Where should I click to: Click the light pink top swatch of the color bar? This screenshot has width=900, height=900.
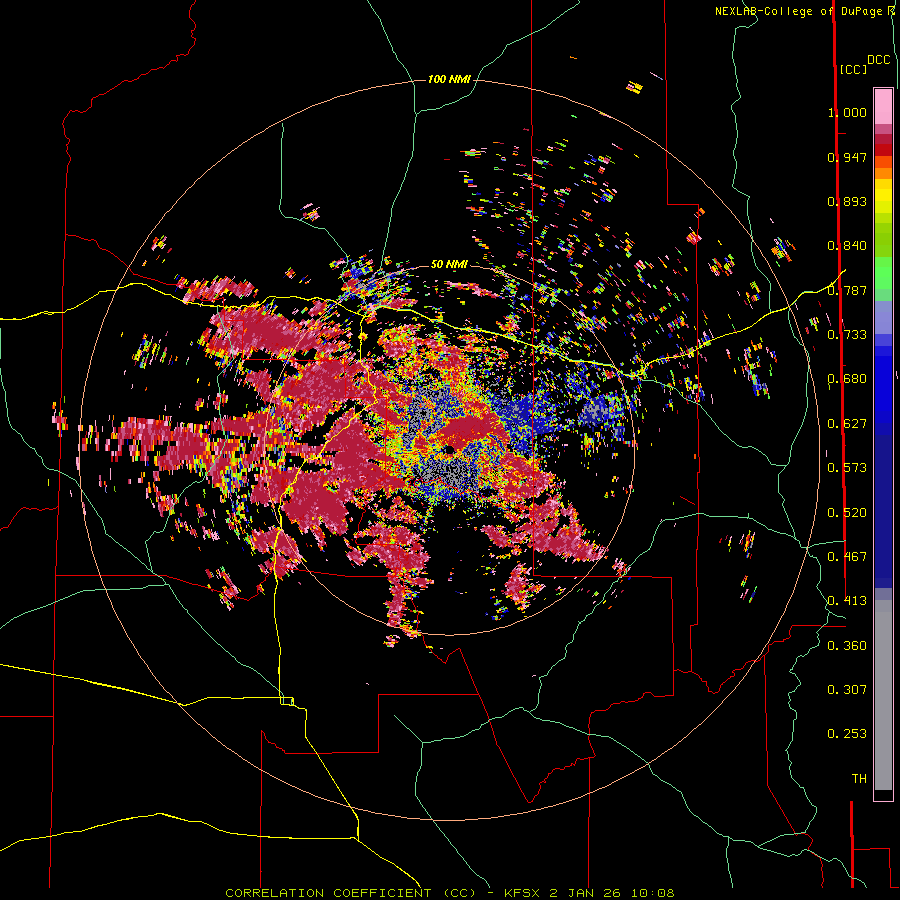[x=883, y=106]
